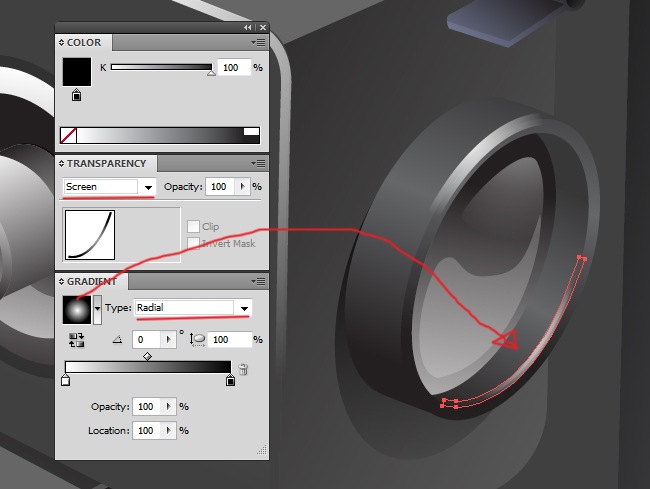The image size is (650, 489).
Task: Click the black fill color swatch
Action: tap(77, 72)
